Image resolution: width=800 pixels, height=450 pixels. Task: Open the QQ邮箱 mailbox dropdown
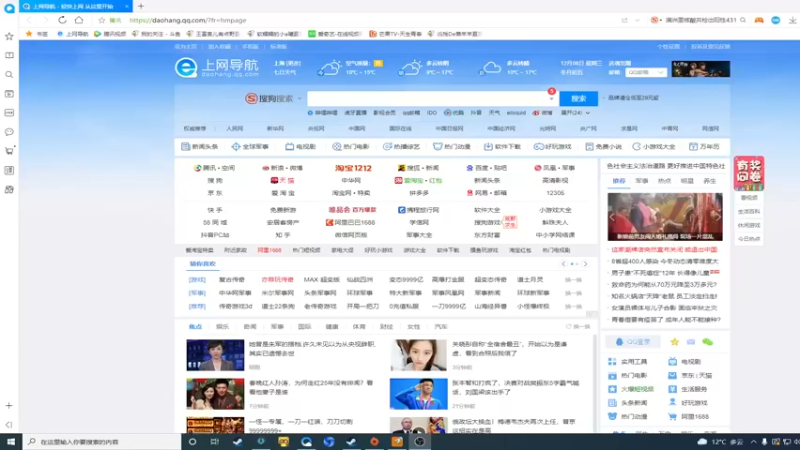point(646,72)
